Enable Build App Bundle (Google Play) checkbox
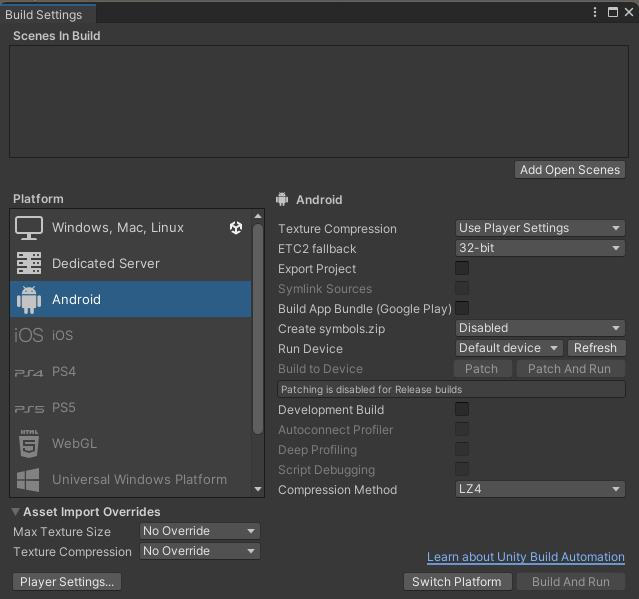639x599 pixels. (462, 308)
